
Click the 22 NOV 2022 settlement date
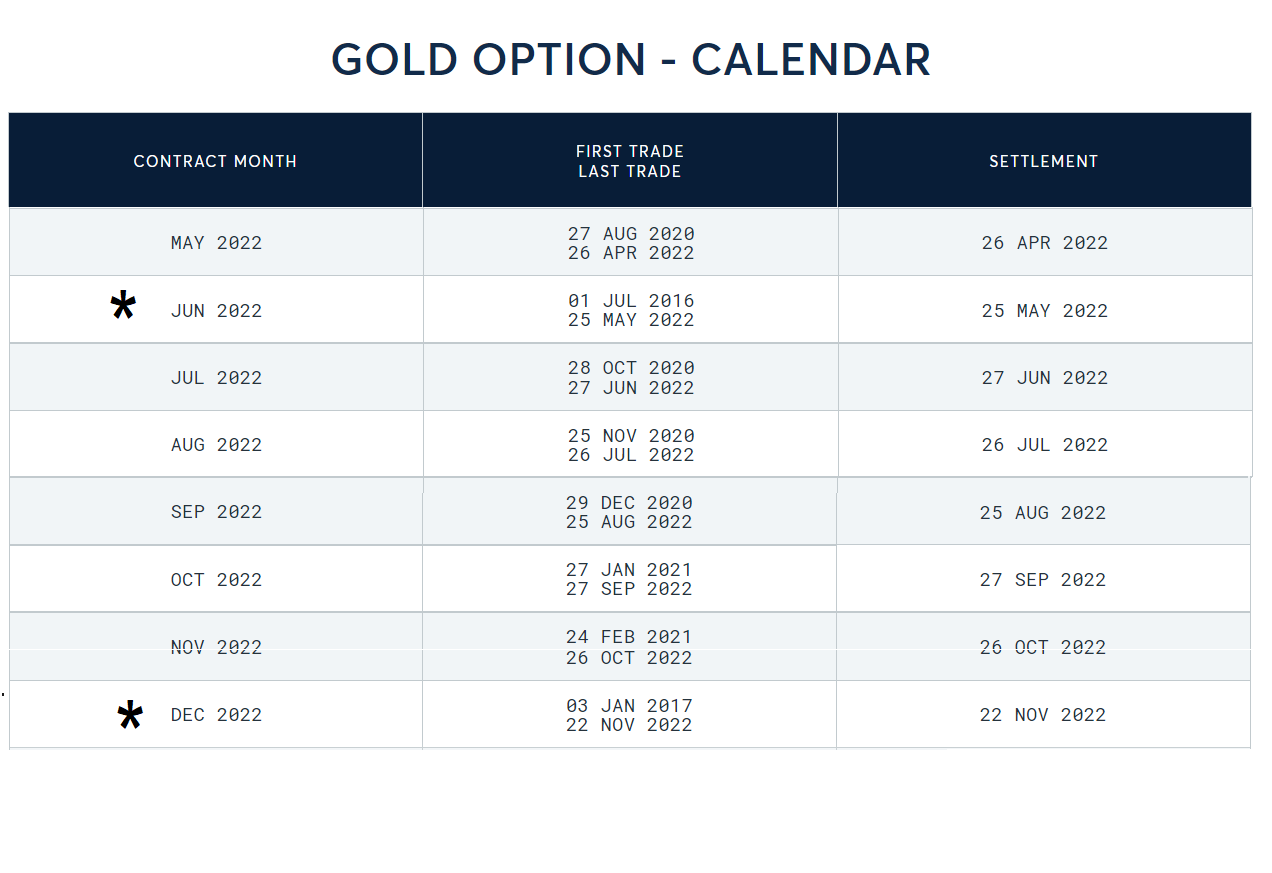(x=1043, y=715)
